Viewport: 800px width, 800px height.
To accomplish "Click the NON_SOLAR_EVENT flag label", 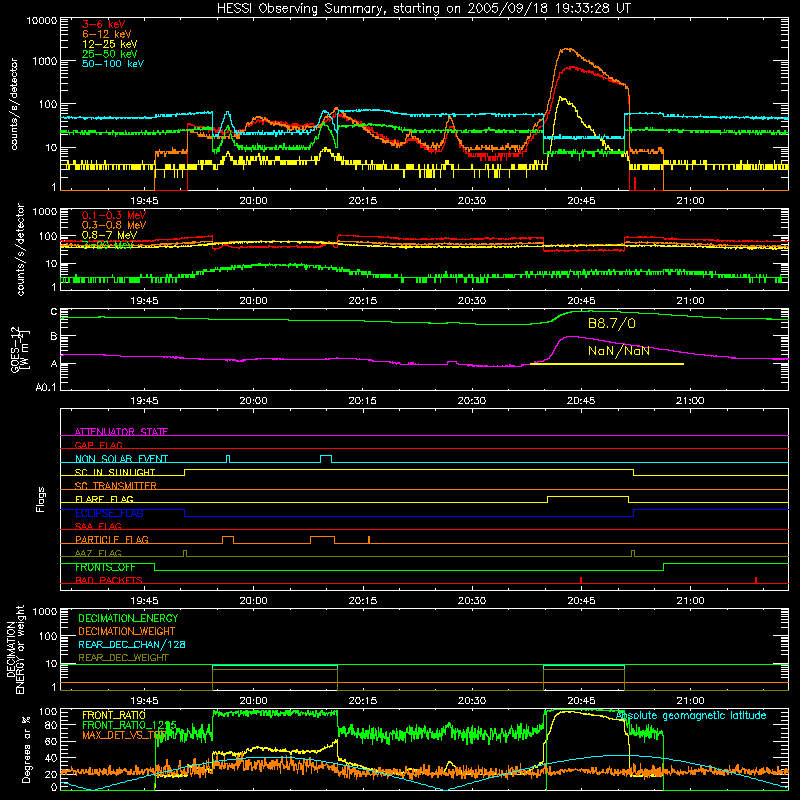I will coord(121,459).
